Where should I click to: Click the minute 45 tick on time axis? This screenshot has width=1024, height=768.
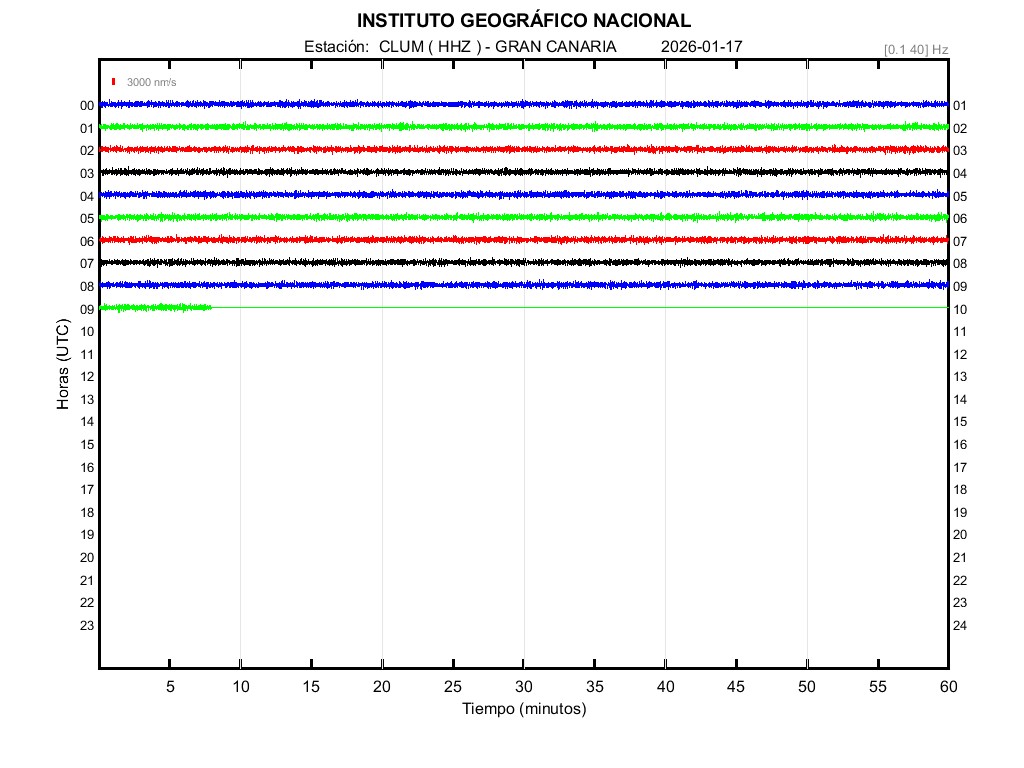(x=736, y=687)
